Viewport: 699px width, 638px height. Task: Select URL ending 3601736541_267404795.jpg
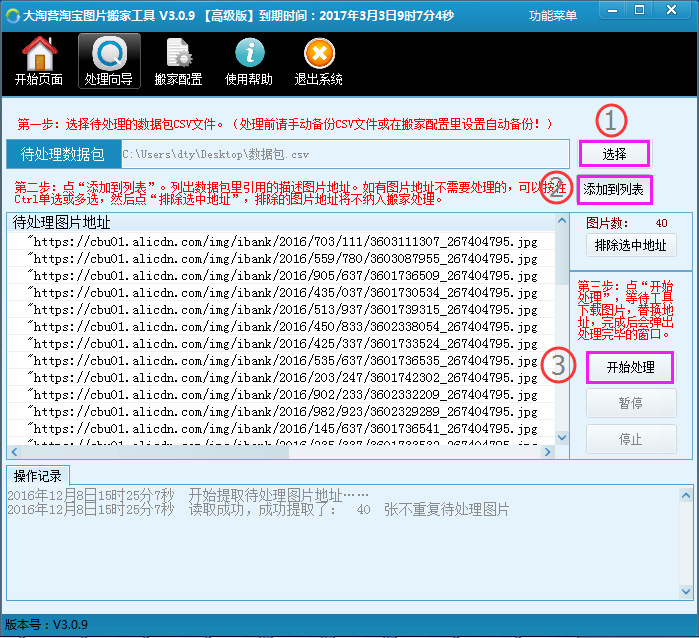(x=282, y=428)
